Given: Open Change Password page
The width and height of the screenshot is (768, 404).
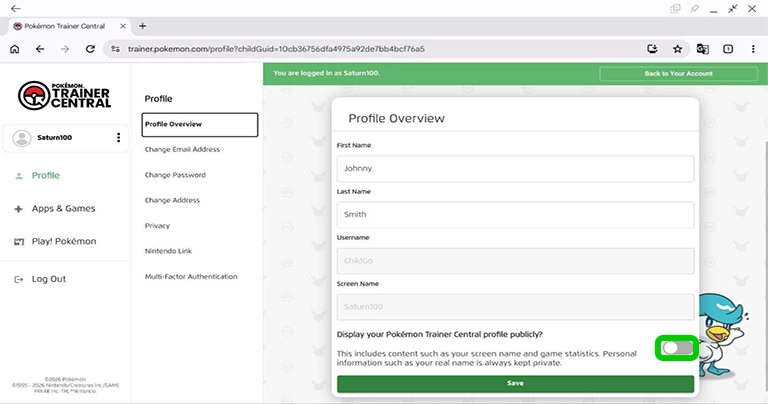Looking at the screenshot, I should click(x=175, y=175).
